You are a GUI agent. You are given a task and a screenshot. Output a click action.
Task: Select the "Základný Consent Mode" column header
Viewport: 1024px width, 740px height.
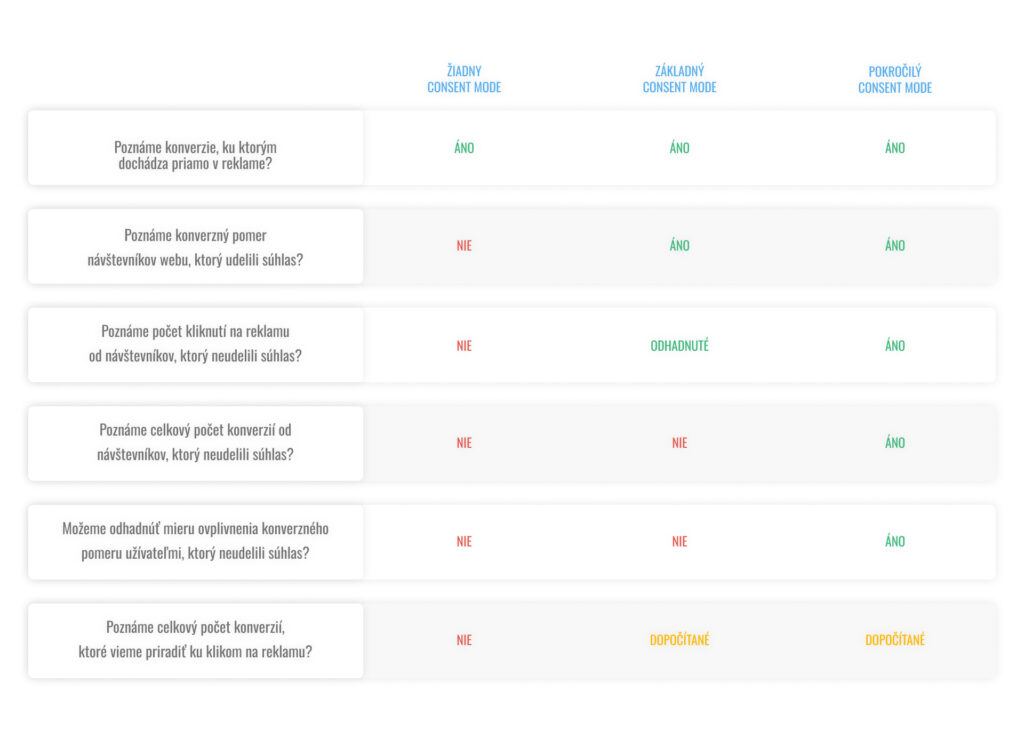[x=680, y=80]
